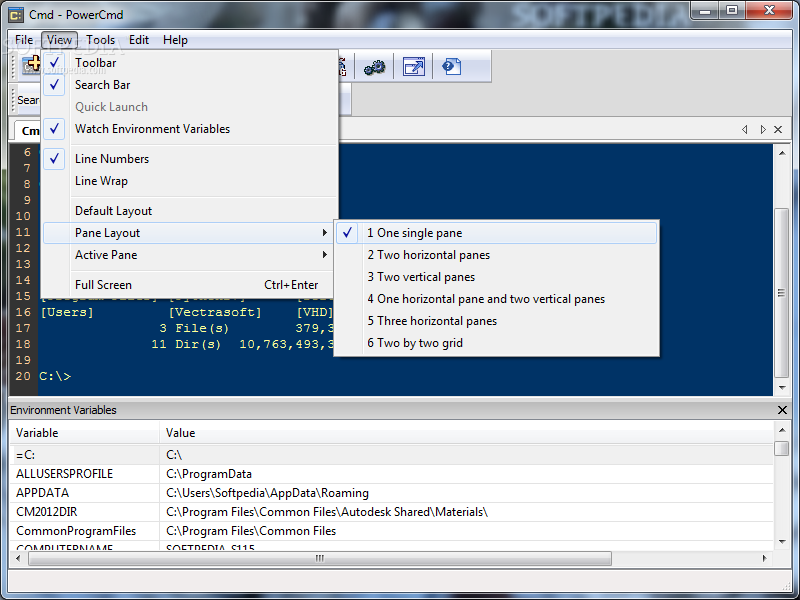Viewport: 800px width, 600px height.
Task: Click scroll down arrow in Environment Variables
Action: pyautogui.click(x=782, y=542)
